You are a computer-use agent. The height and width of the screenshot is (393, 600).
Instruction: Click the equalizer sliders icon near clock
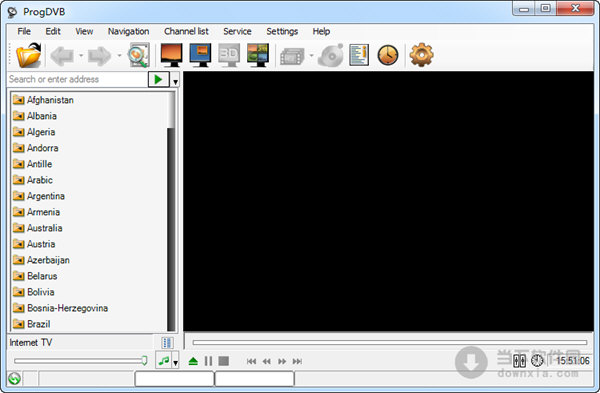(519, 360)
